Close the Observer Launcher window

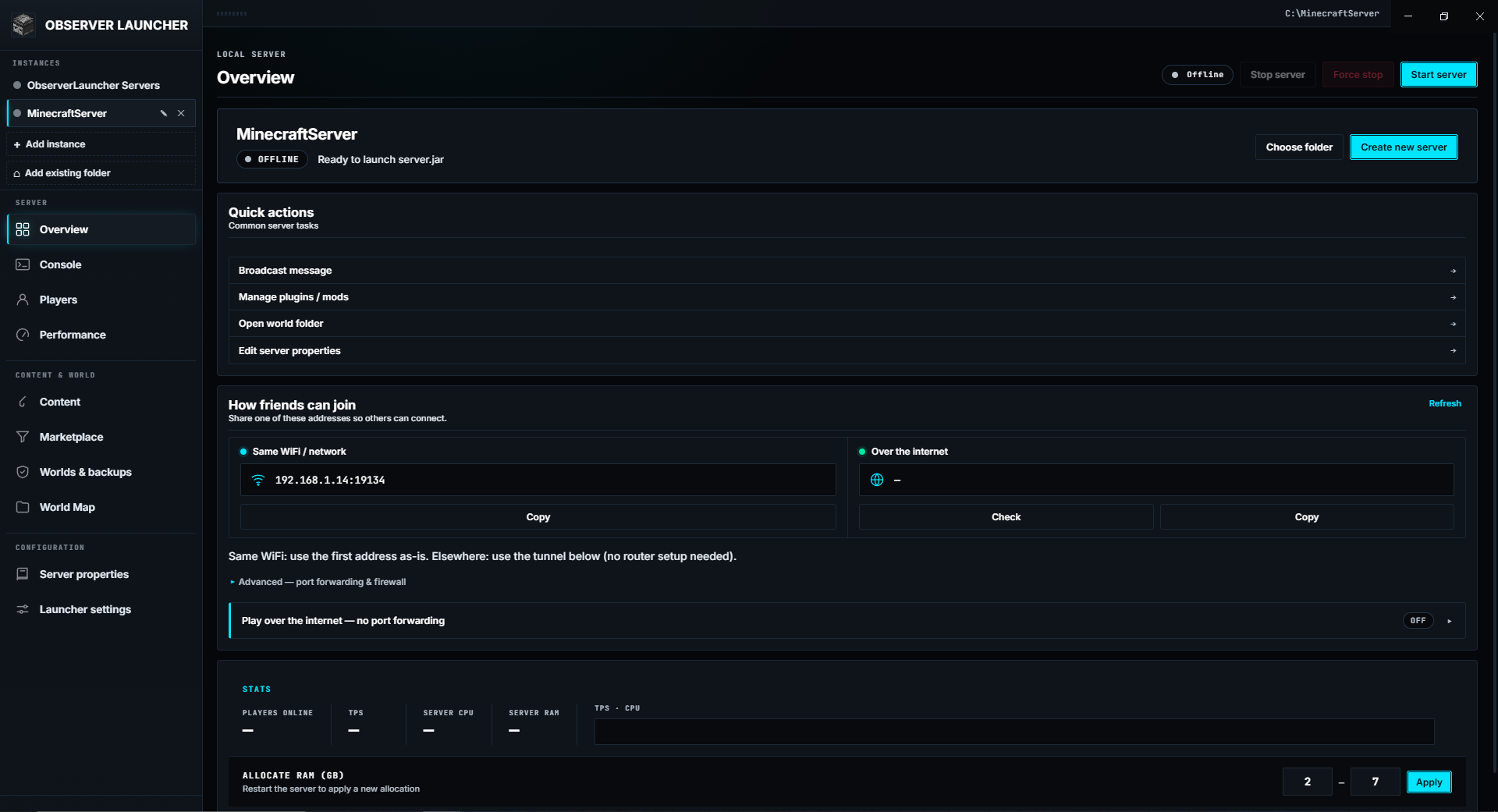(1480, 16)
